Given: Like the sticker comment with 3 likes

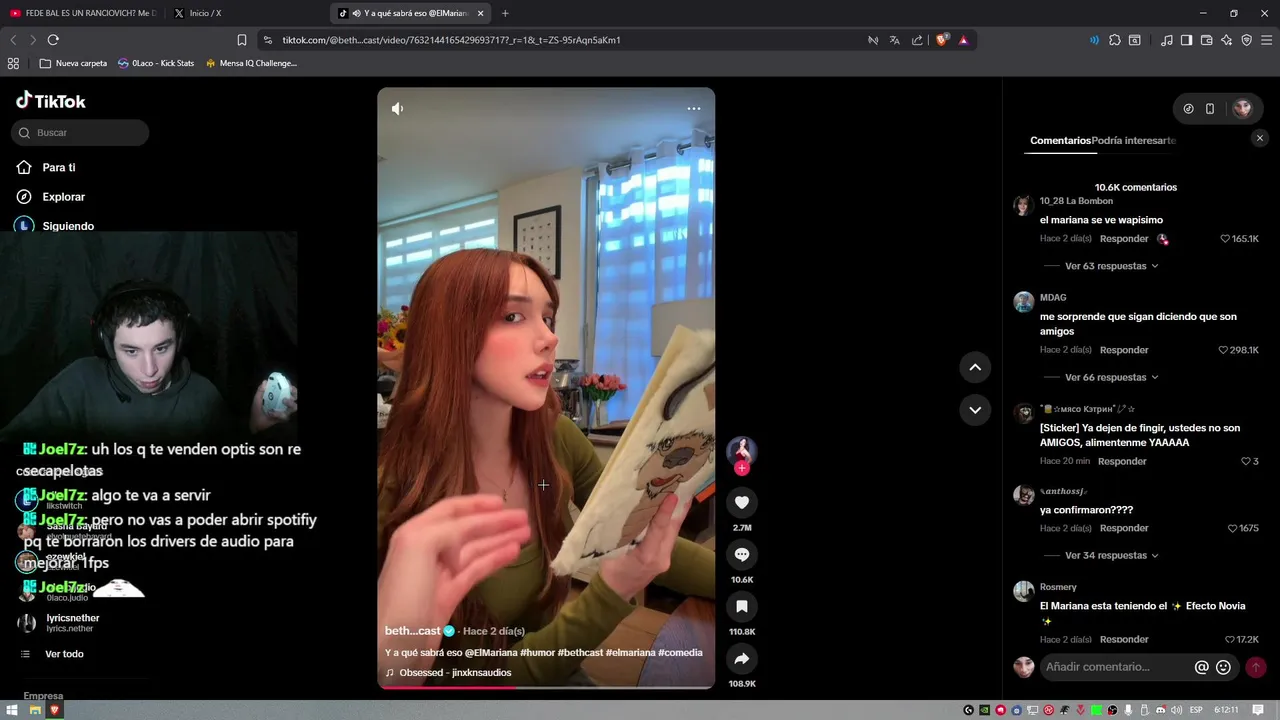Looking at the screenshot, I should click(1246, 461).
